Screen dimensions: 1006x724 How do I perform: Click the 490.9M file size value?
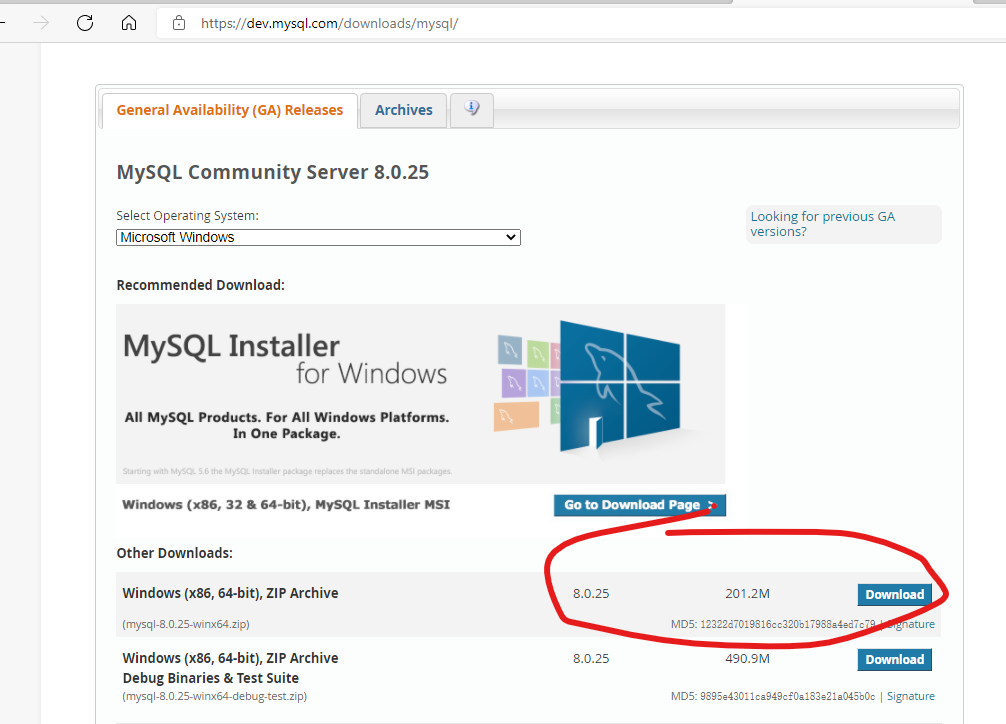tap(747, 659)
